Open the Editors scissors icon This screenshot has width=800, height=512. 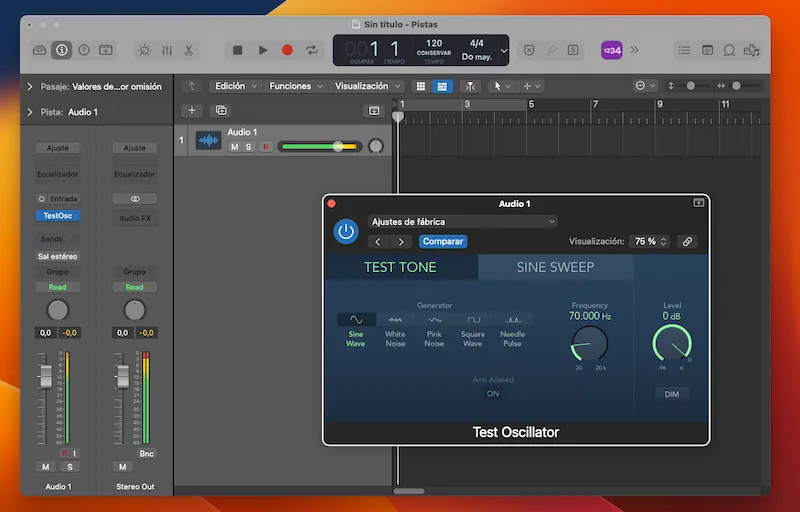189,50
